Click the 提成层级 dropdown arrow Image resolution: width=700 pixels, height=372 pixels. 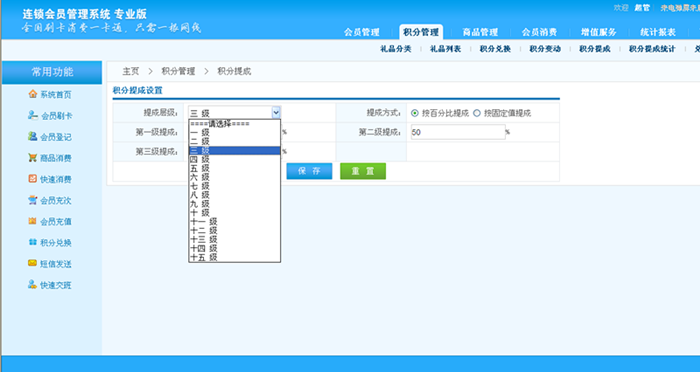point(276,113)
